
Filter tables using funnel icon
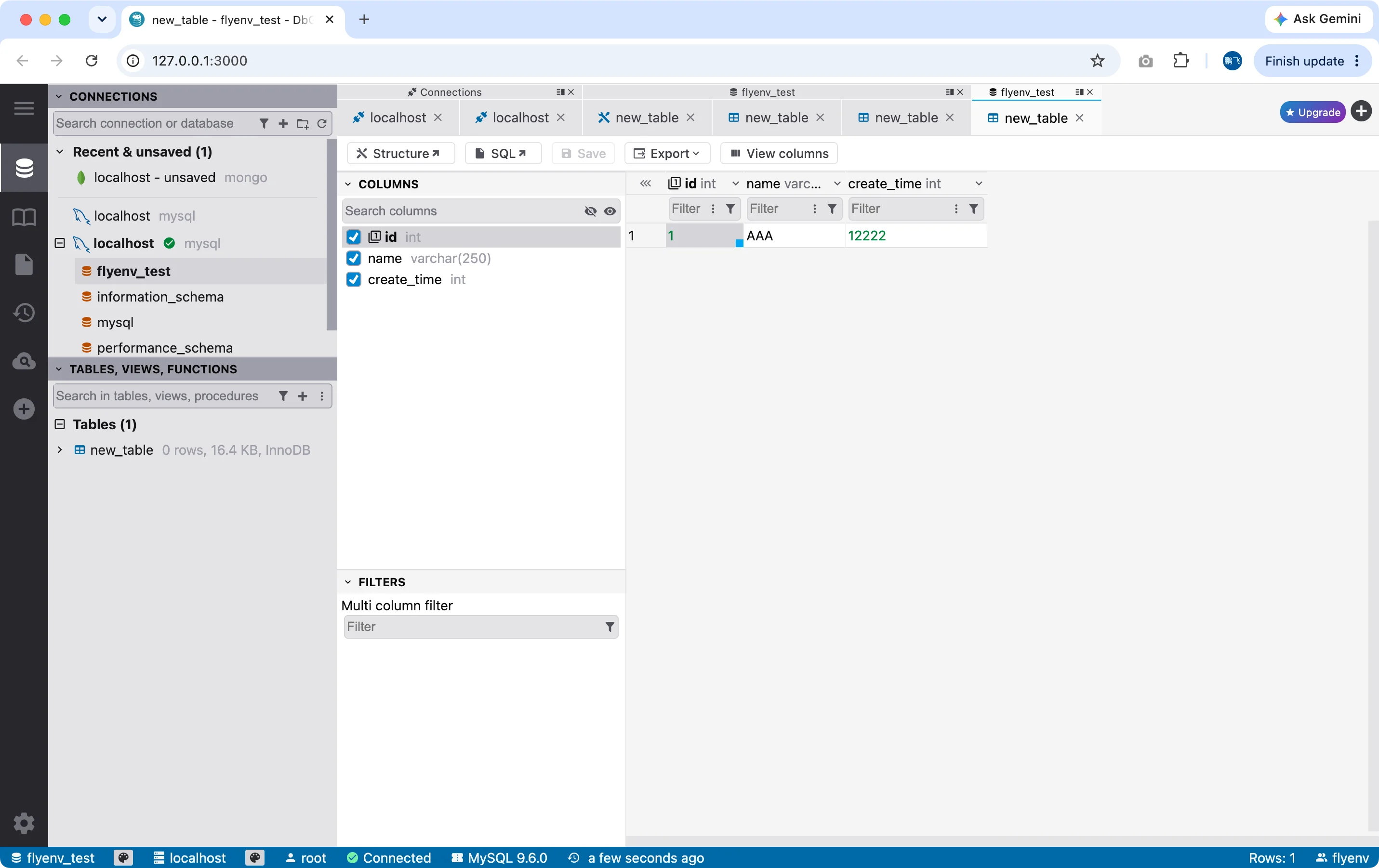pos(283,395)
